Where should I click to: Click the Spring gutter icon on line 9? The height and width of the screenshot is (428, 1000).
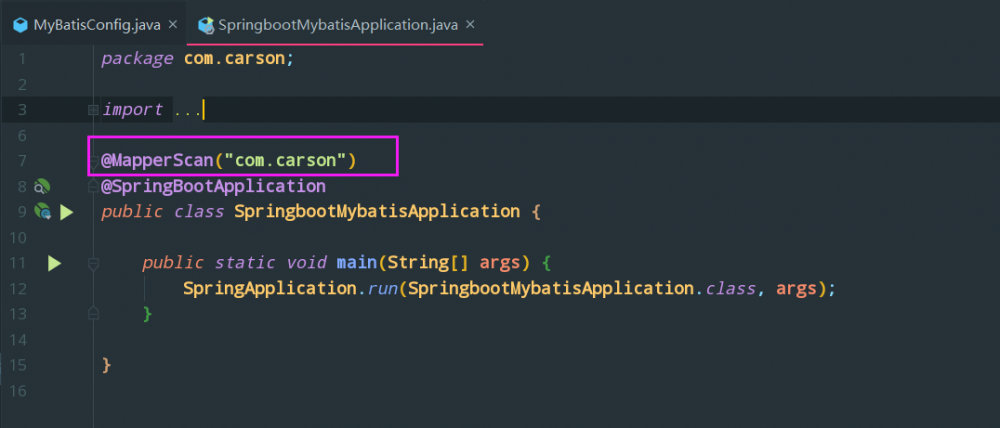(42, 212)
